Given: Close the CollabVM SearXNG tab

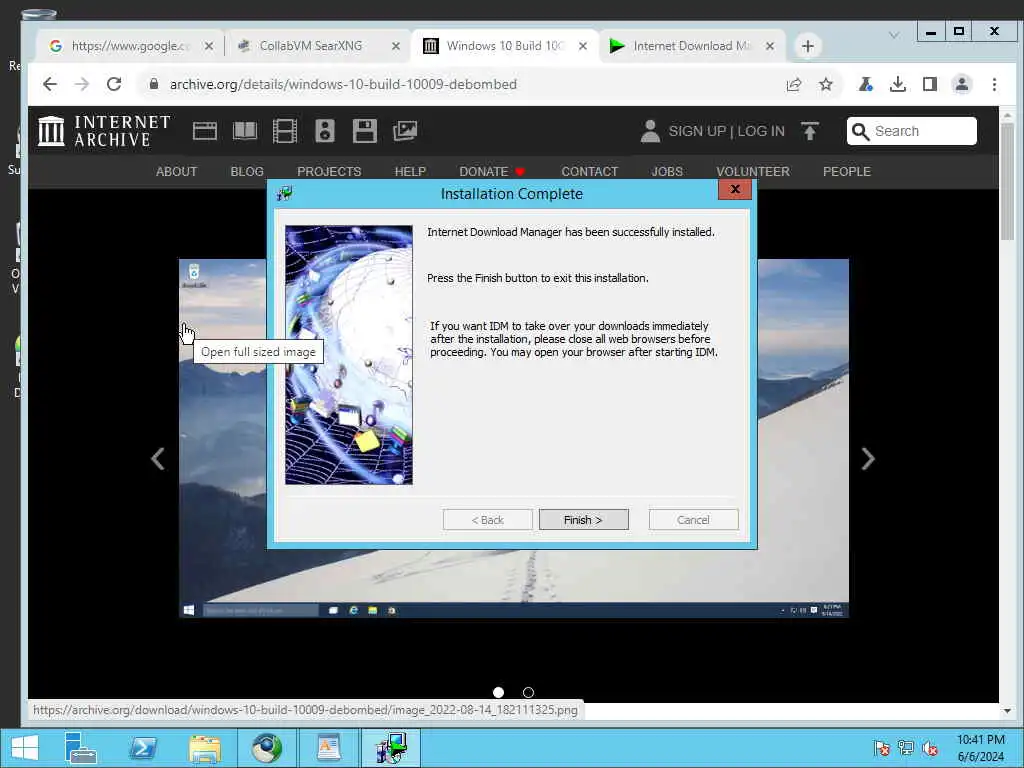Looking at the screenshot, I should 396,46.
